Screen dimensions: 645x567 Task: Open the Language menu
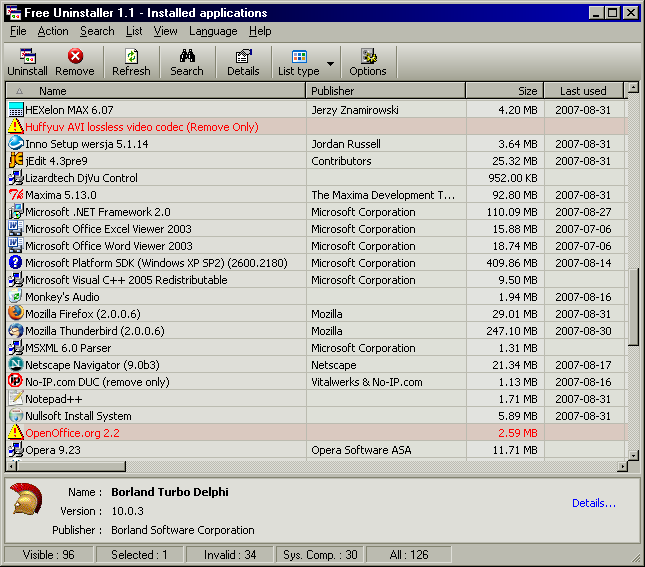pyautogui.click(x=213, y=31)
